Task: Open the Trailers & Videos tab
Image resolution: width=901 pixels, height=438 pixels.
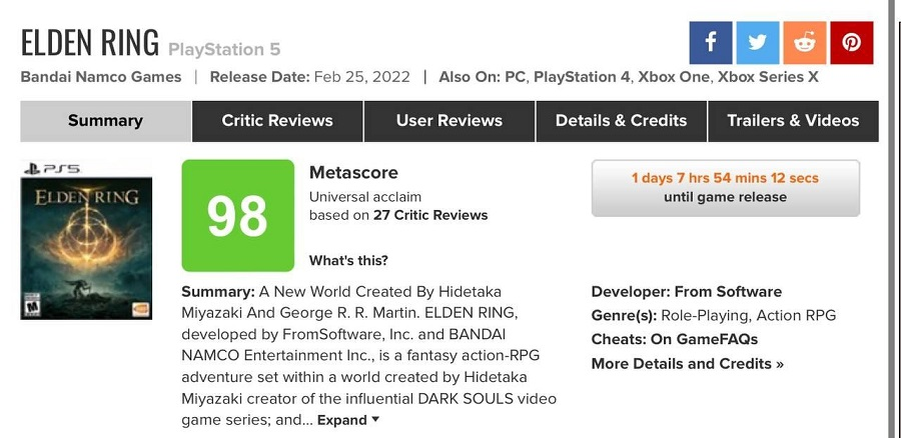Action: pos(793,121)
